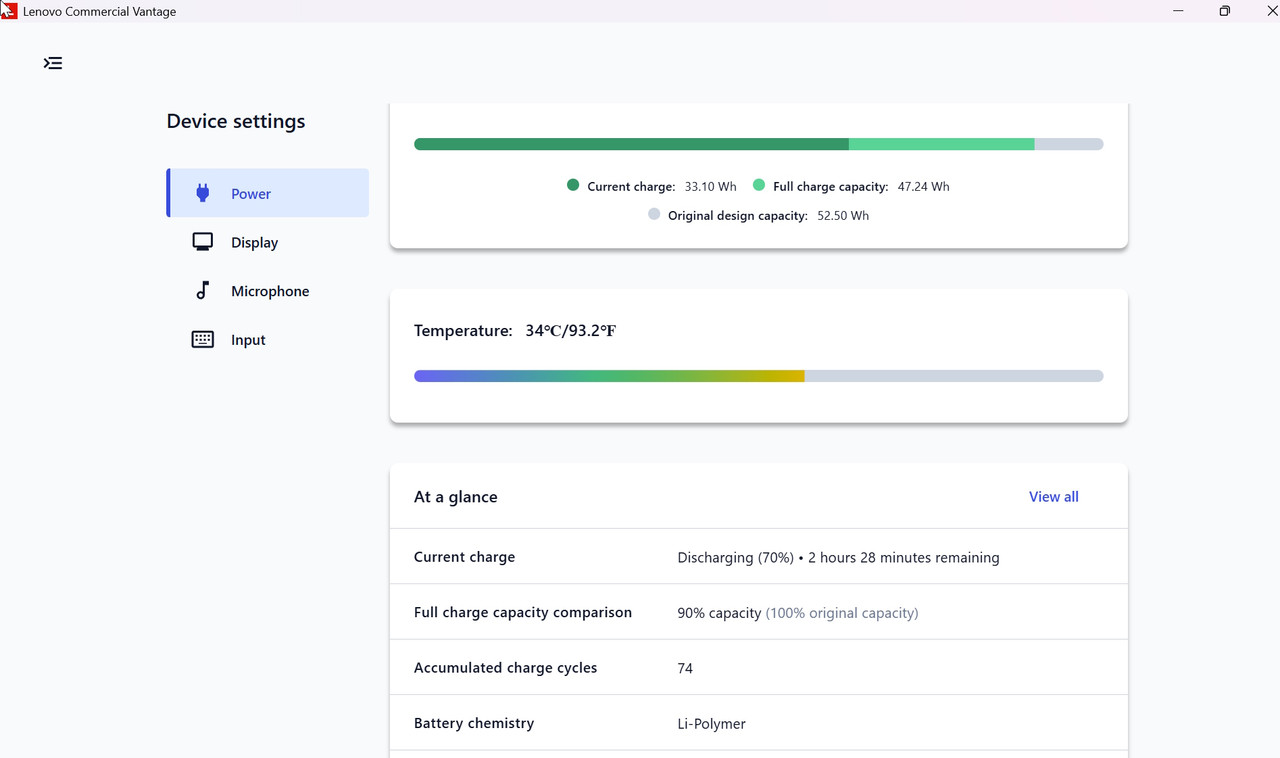Click the dark green Current charge dot
Image resolution: width=1280 pixels, height=758 pixels.
[x=573, y=185]
